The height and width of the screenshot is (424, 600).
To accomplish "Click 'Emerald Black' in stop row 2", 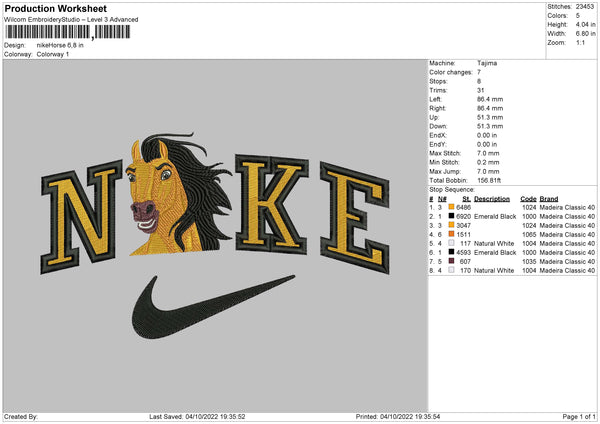I will click(495, 216).
